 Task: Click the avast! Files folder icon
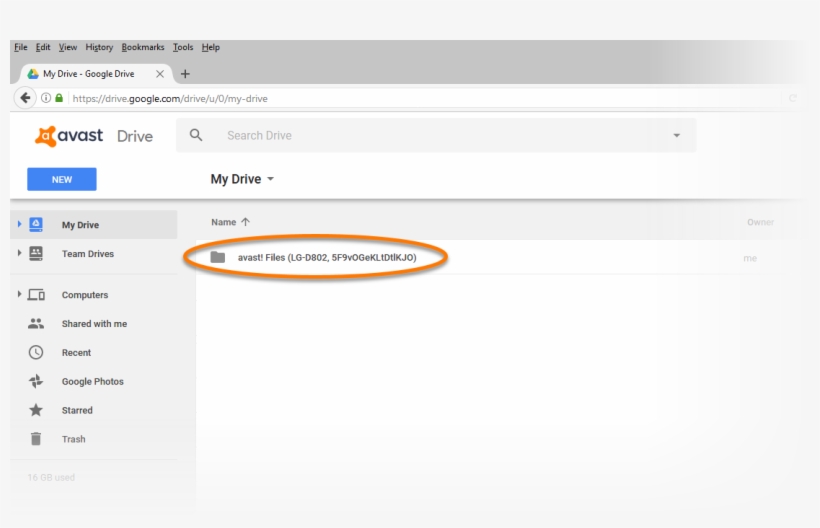pyautogui.click(x=218, y=257)
